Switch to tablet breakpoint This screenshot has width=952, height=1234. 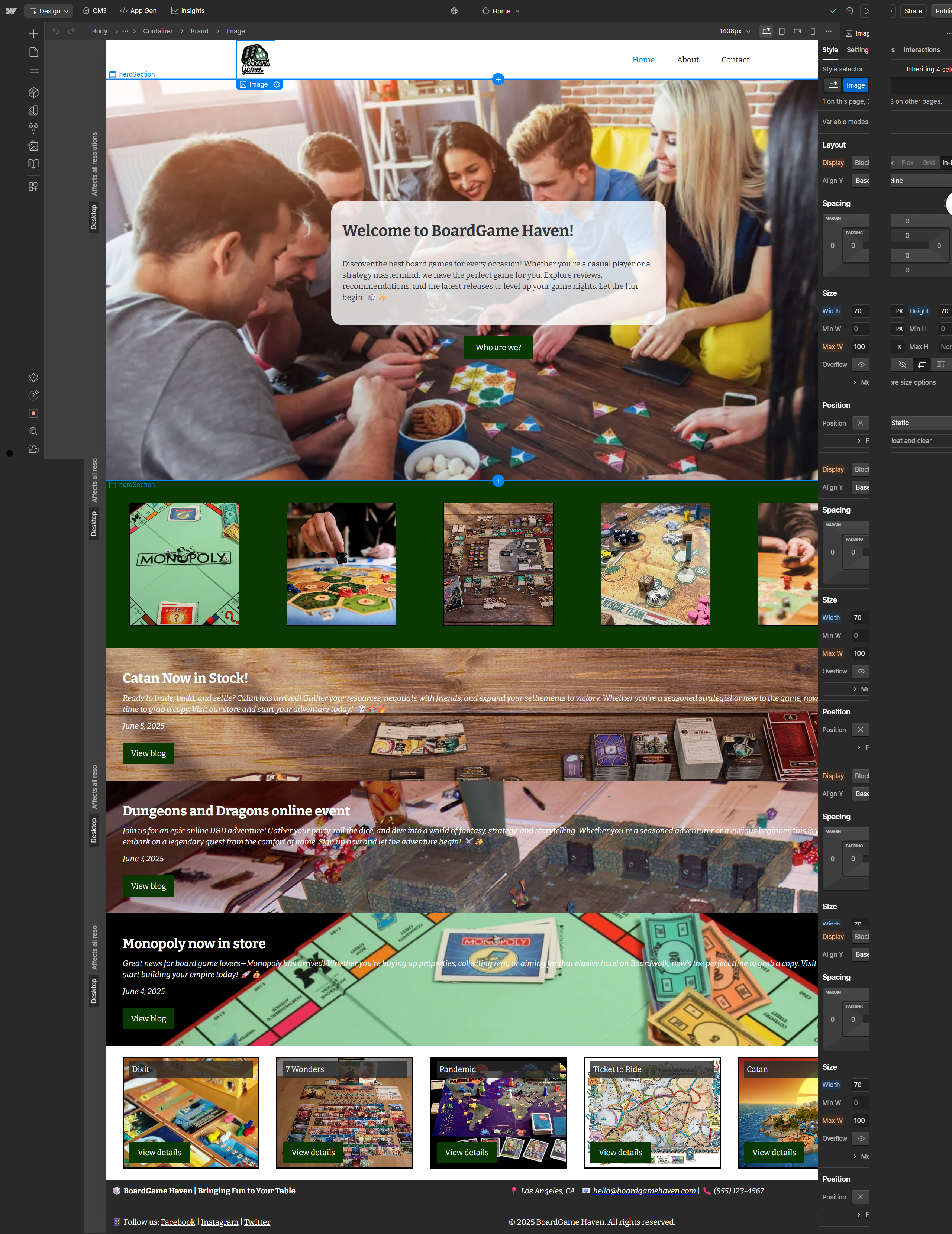[782, 31]
